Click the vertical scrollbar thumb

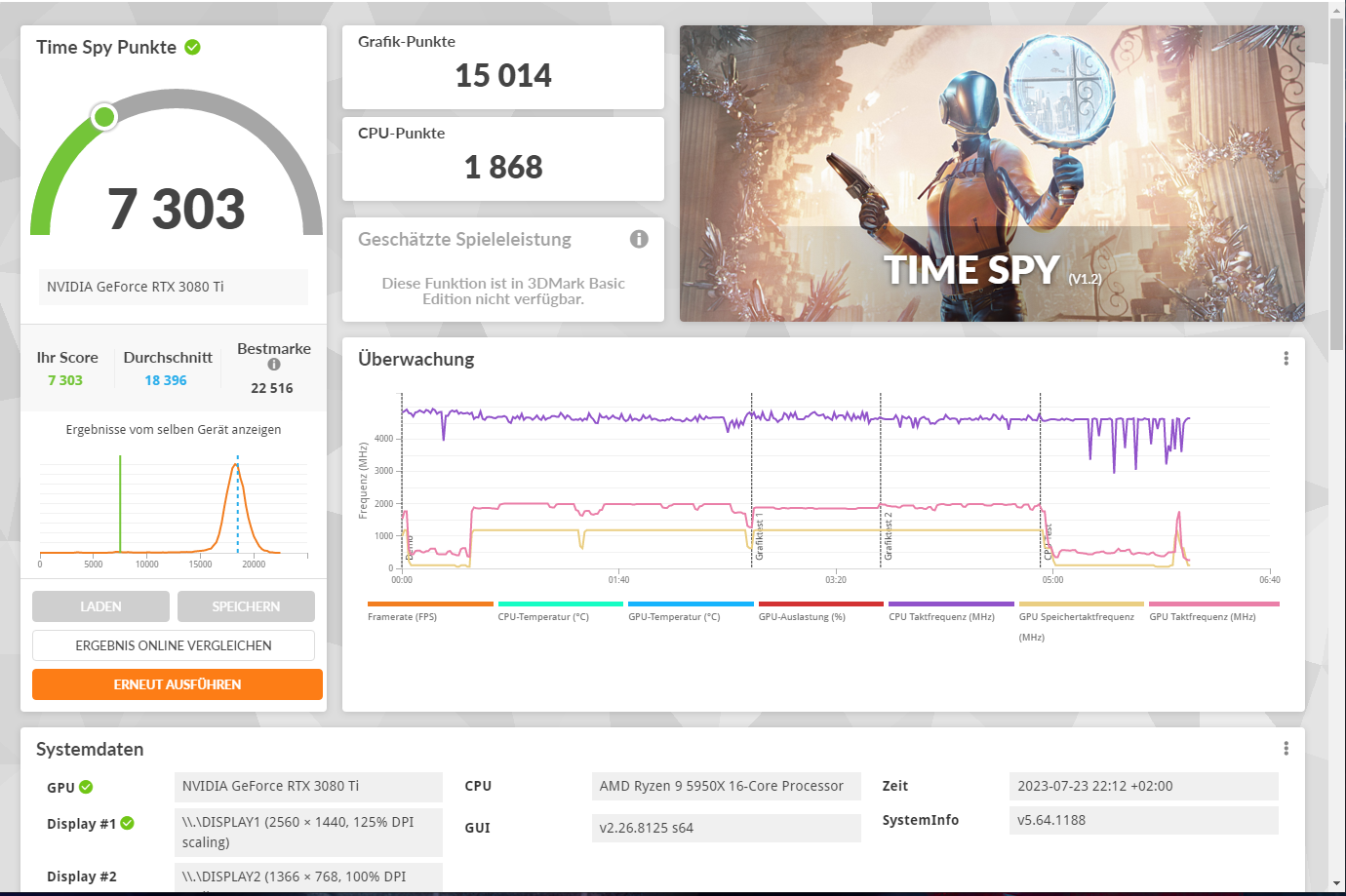1336,183
